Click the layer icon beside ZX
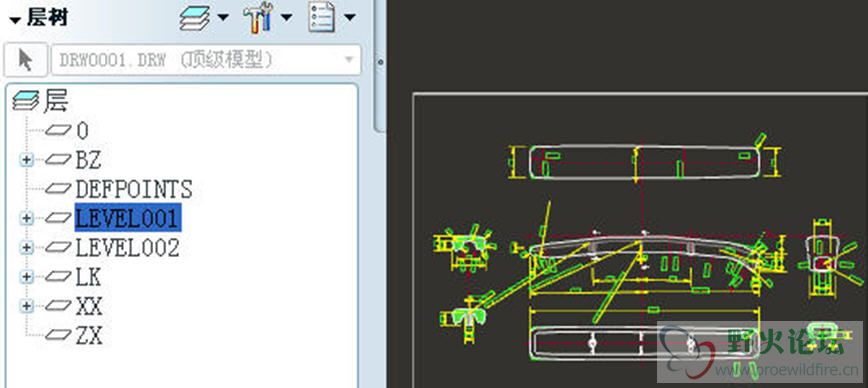The width and height of the screenshot is (868, 388). coord(58,334)
